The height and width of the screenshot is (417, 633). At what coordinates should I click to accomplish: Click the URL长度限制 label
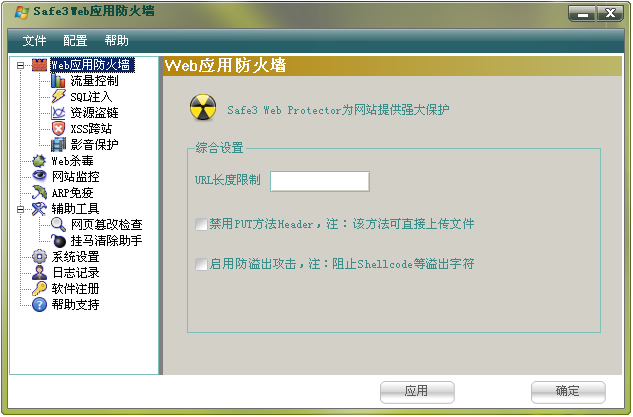[228, 180]
